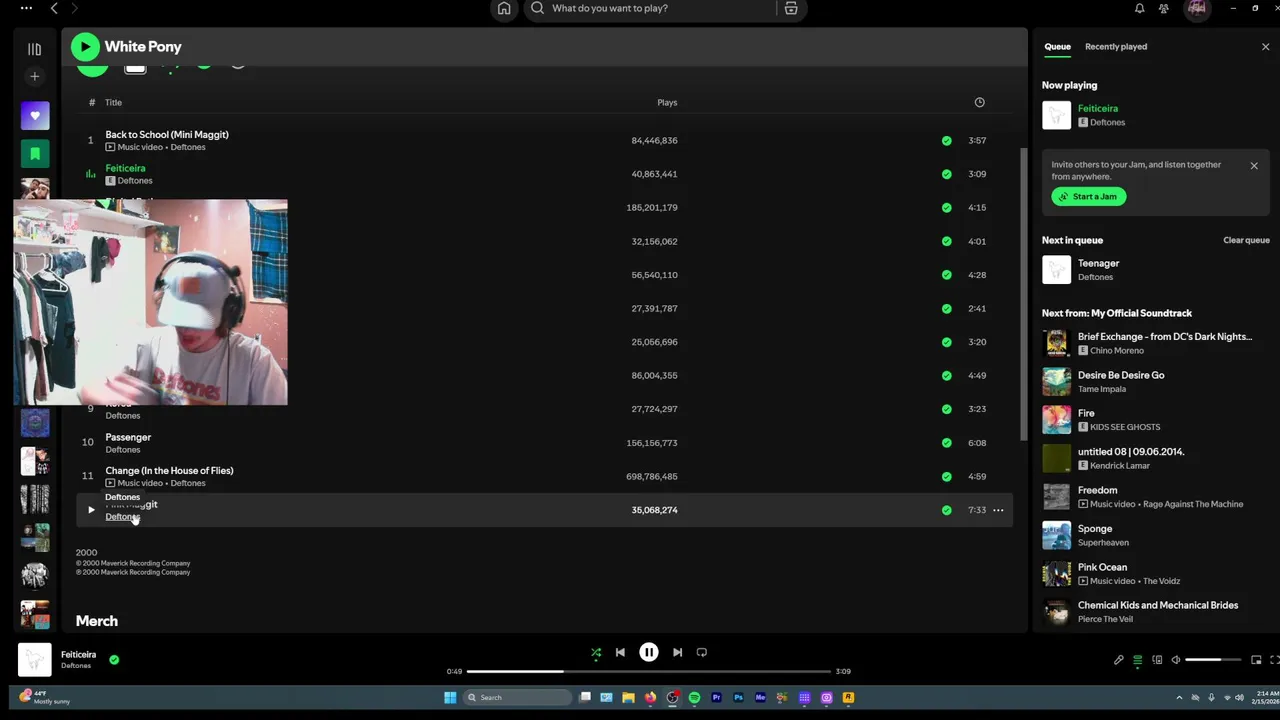Seek in the song progress bar
Viewport: 1280px width, 720px height.
coord(648,671)
